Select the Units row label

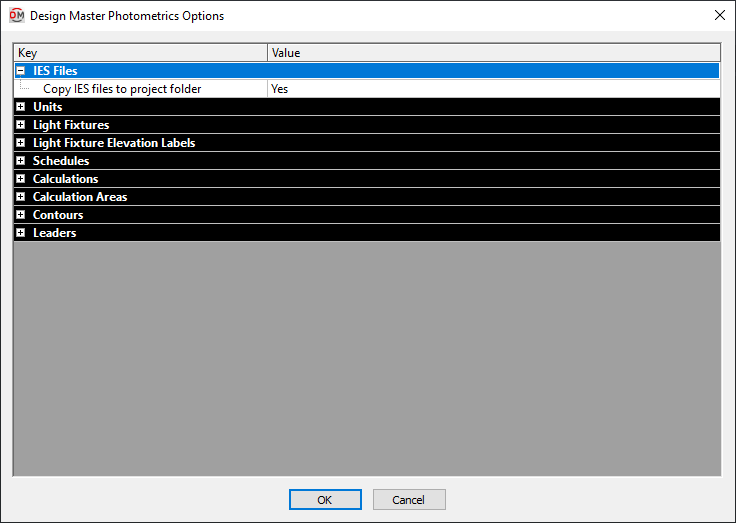(x=47, y=107)
